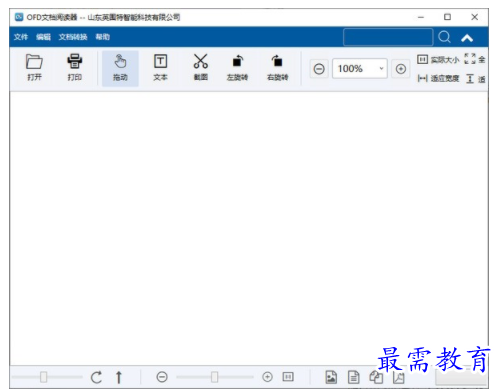The height and width of the screenshot is (391, 499).
Task: Minimize the OFD reader window
Action: 421,17
